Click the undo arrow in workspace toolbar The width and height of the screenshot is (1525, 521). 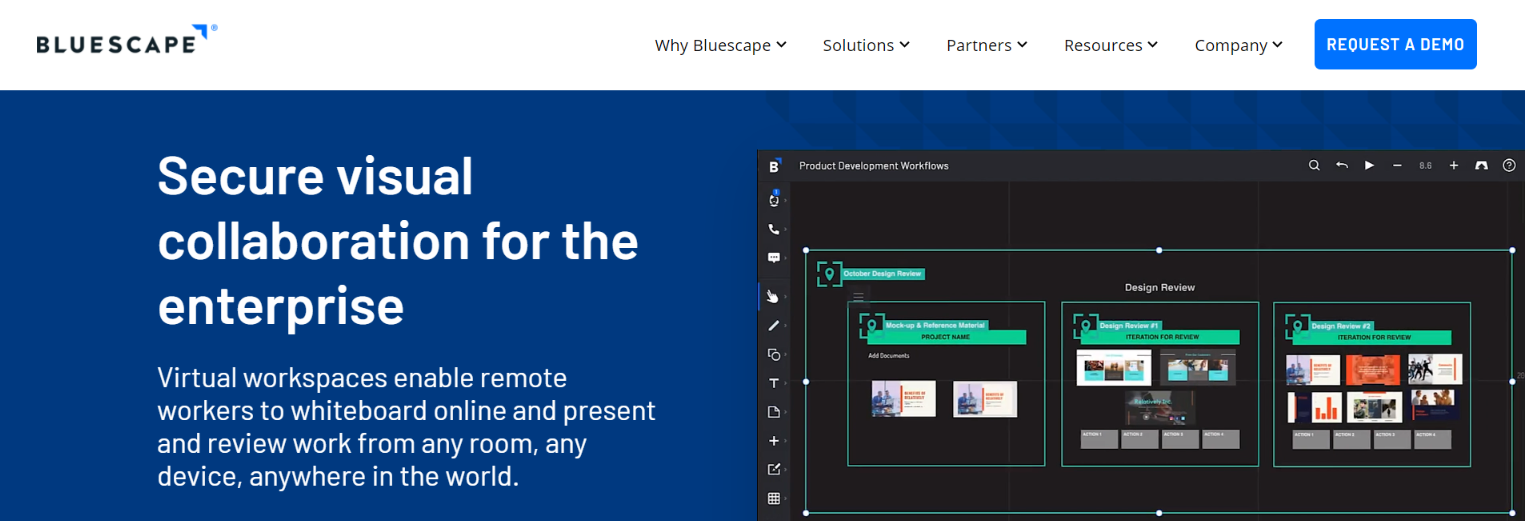[1342, 165]
